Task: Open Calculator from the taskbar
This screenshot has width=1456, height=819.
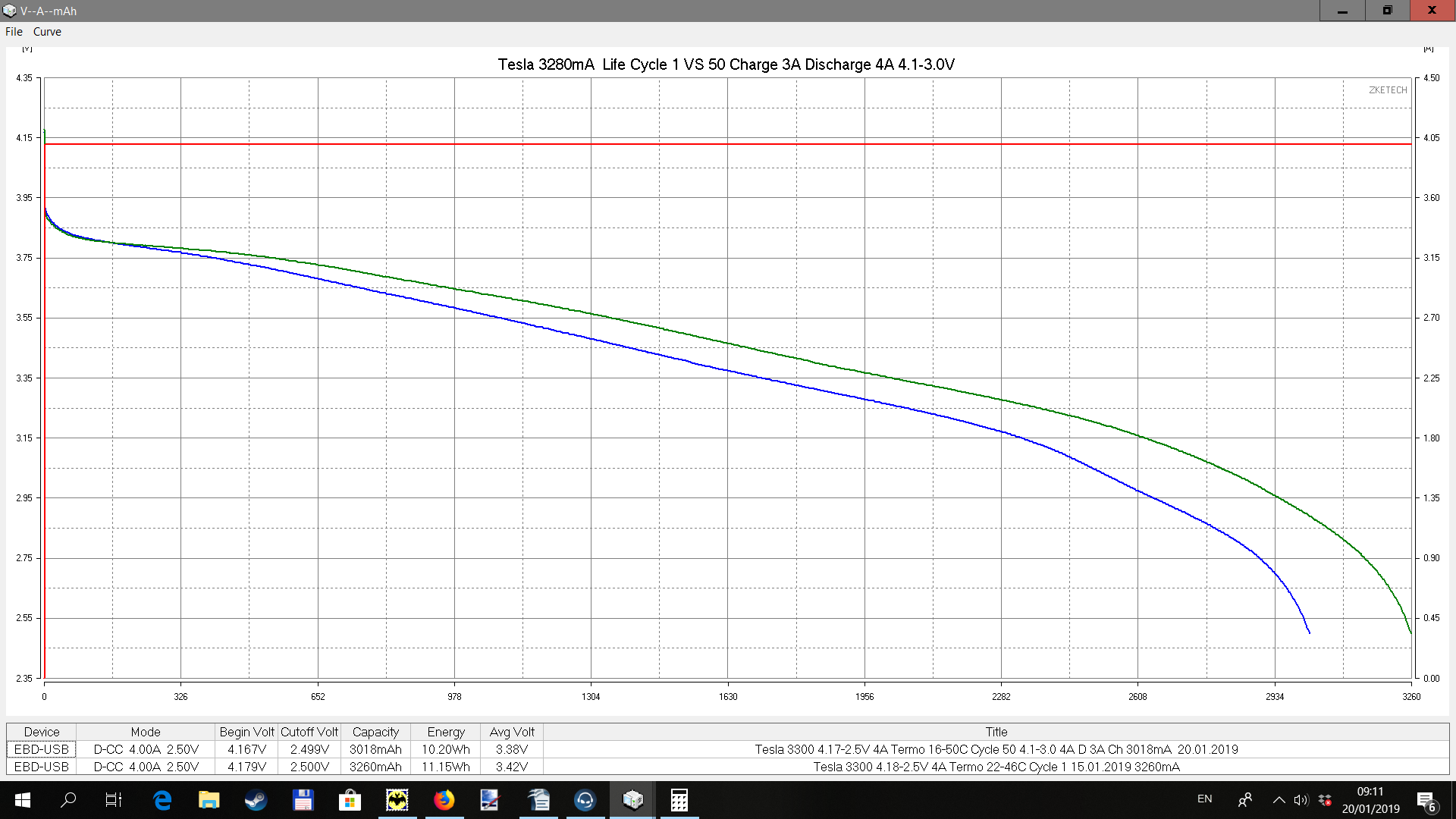Action: click(x=679, y=800)
